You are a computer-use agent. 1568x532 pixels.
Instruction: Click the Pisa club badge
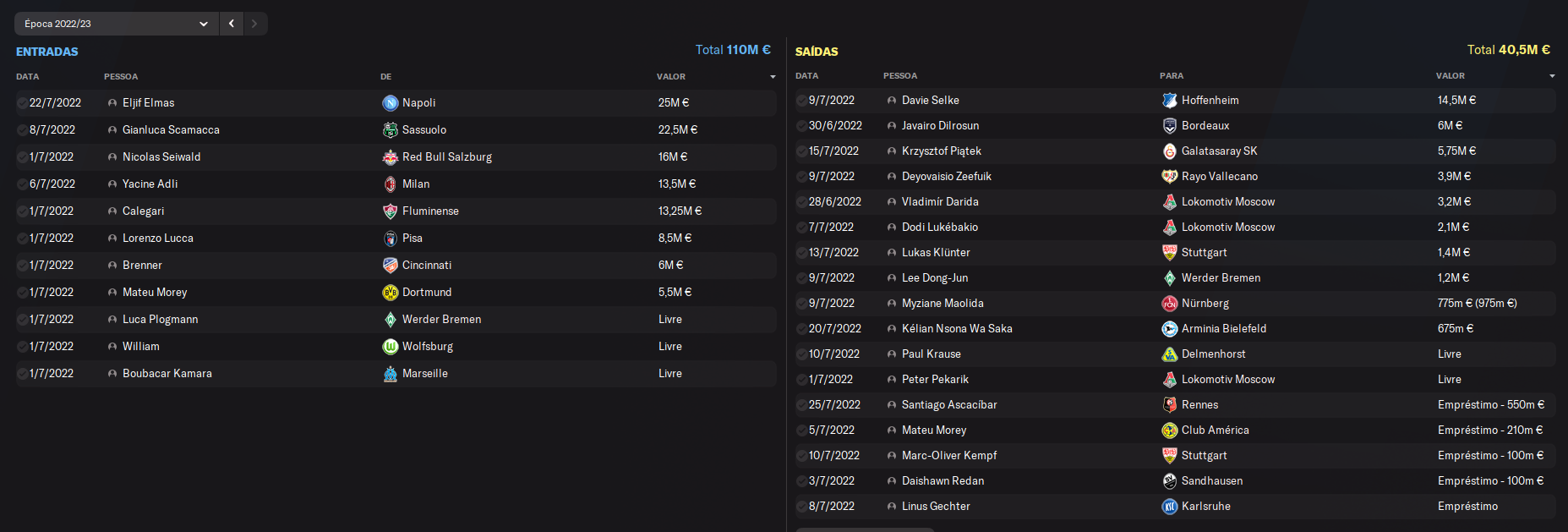pyautogui.click(x=390, y=239)
